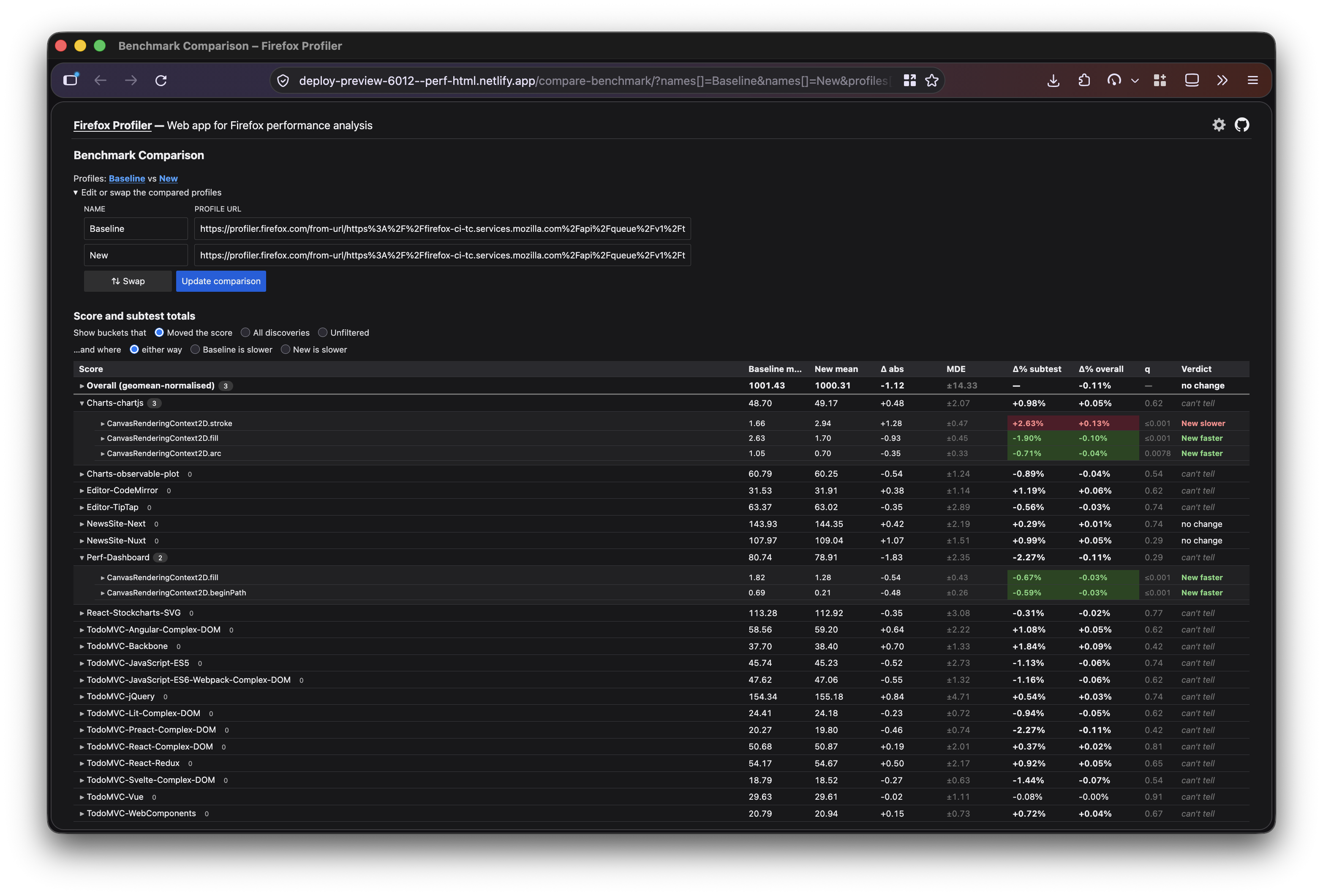Open the Firefox Profiler home link
This screenshot has height=896, width=1323.
(x=113, y=125)
